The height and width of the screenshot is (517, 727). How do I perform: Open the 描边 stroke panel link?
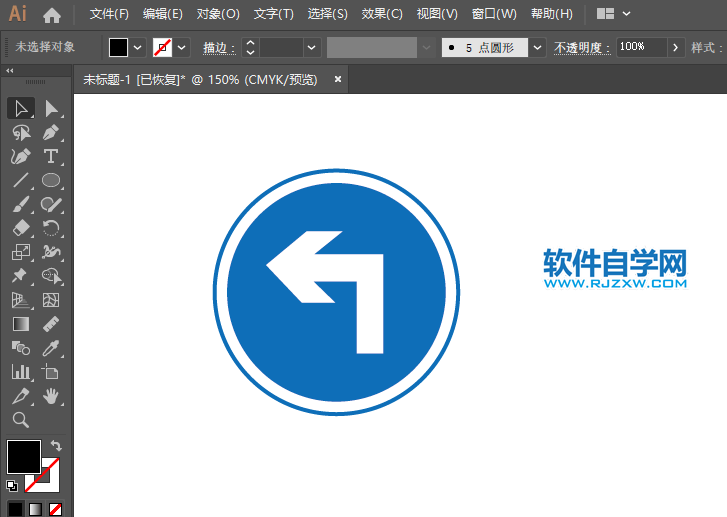219,48
